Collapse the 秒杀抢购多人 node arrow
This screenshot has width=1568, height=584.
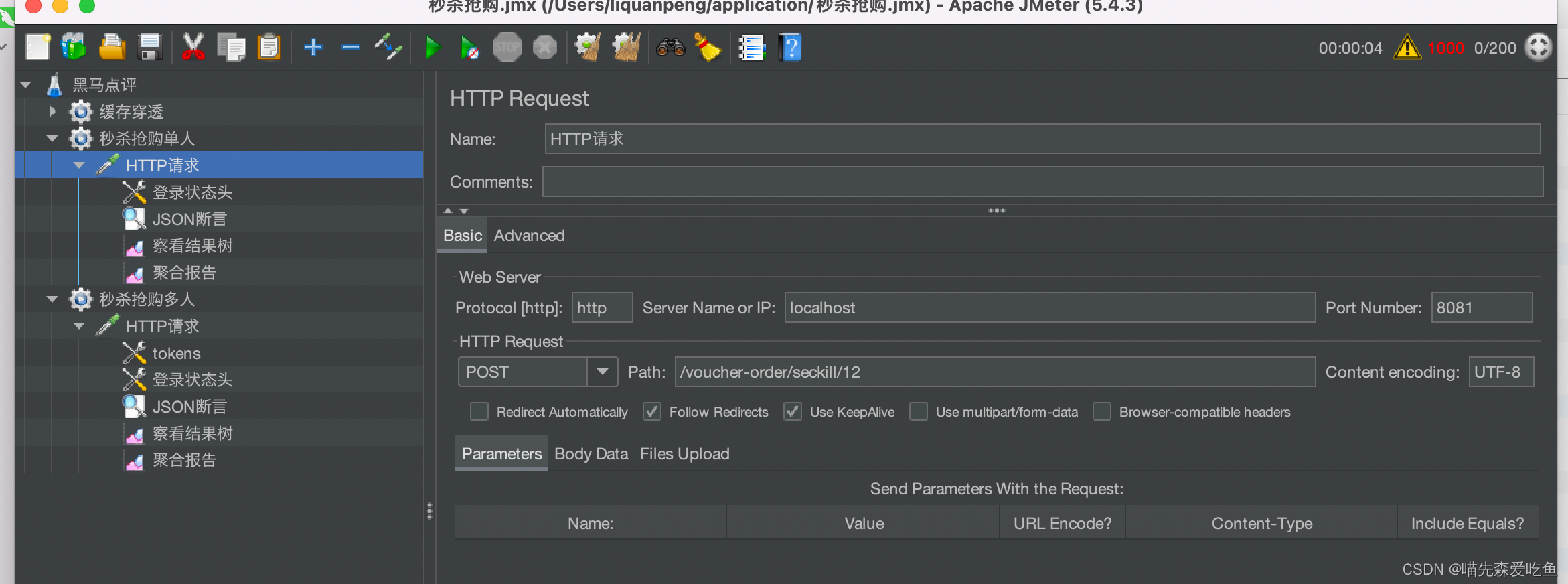tap(53, 299)
